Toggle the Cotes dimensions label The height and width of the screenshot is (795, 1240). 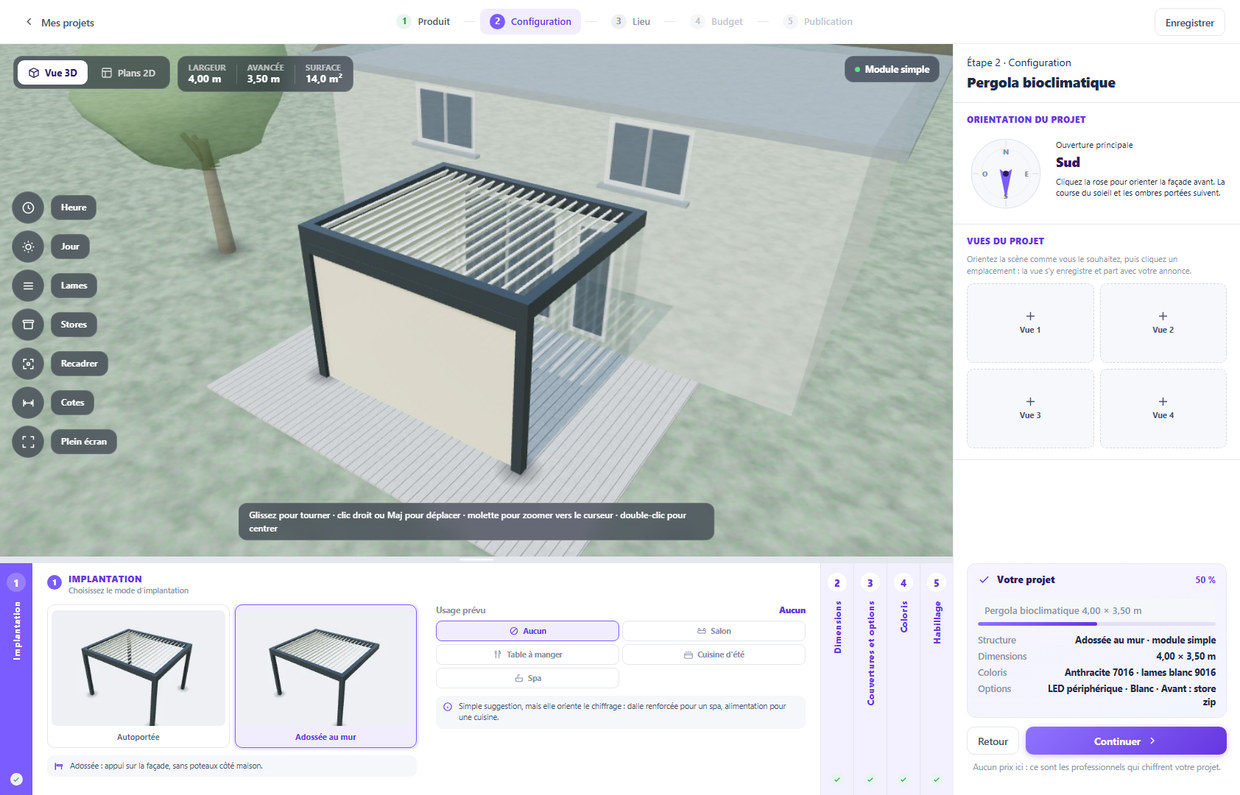coord(73,402)
